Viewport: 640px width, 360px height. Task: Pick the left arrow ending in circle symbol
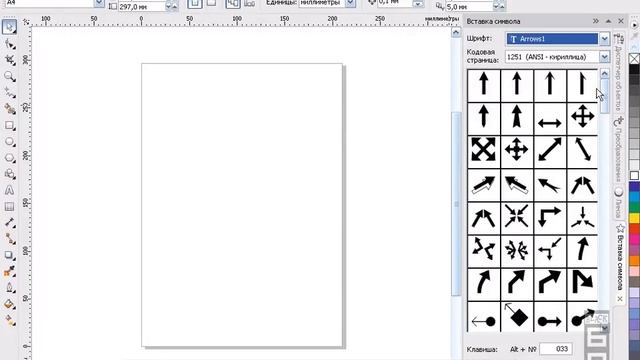click(483, 321)
